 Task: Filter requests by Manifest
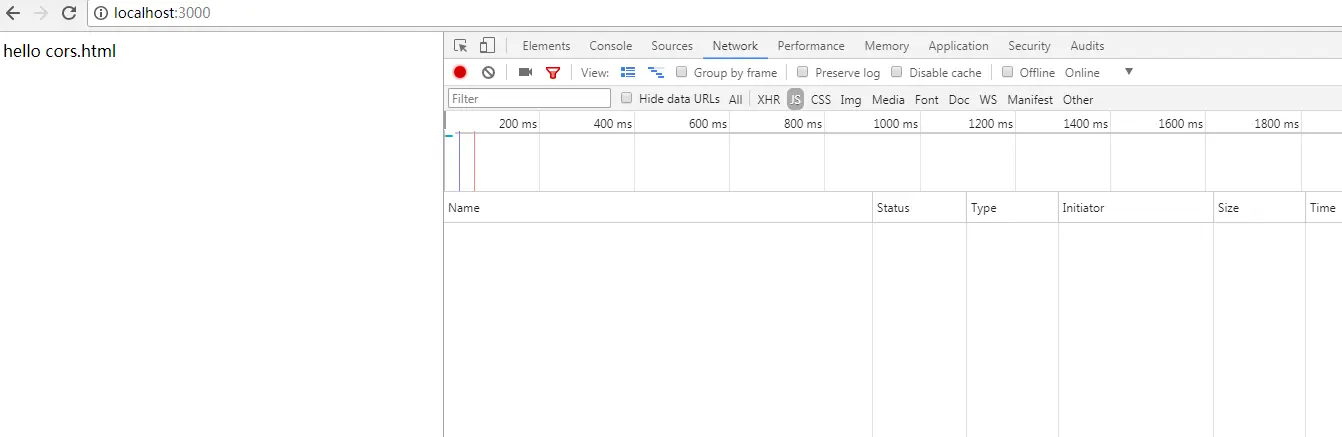point(1030,100)
